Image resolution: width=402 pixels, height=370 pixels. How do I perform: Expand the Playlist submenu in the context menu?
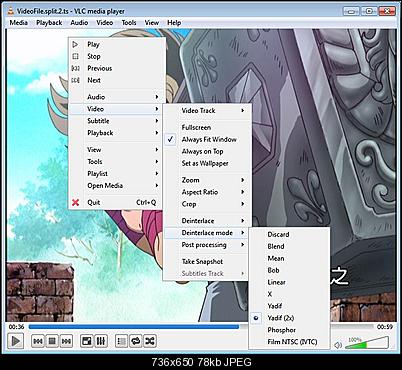click(x=117, y=174)
